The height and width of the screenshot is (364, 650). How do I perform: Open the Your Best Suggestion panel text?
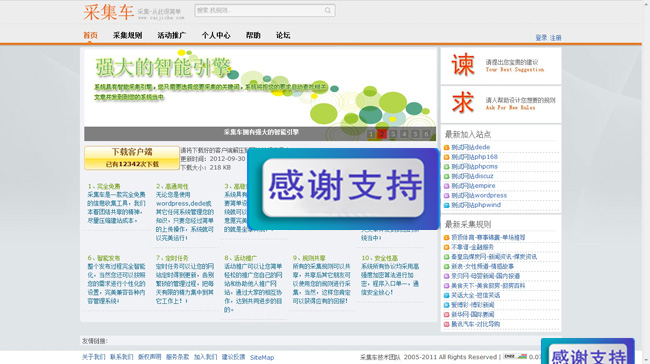click(515, 70)
